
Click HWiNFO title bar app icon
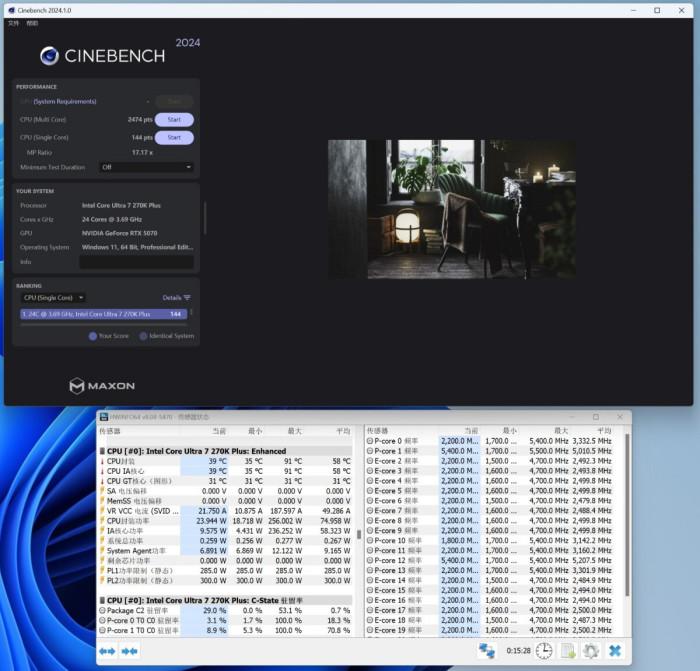104,417
